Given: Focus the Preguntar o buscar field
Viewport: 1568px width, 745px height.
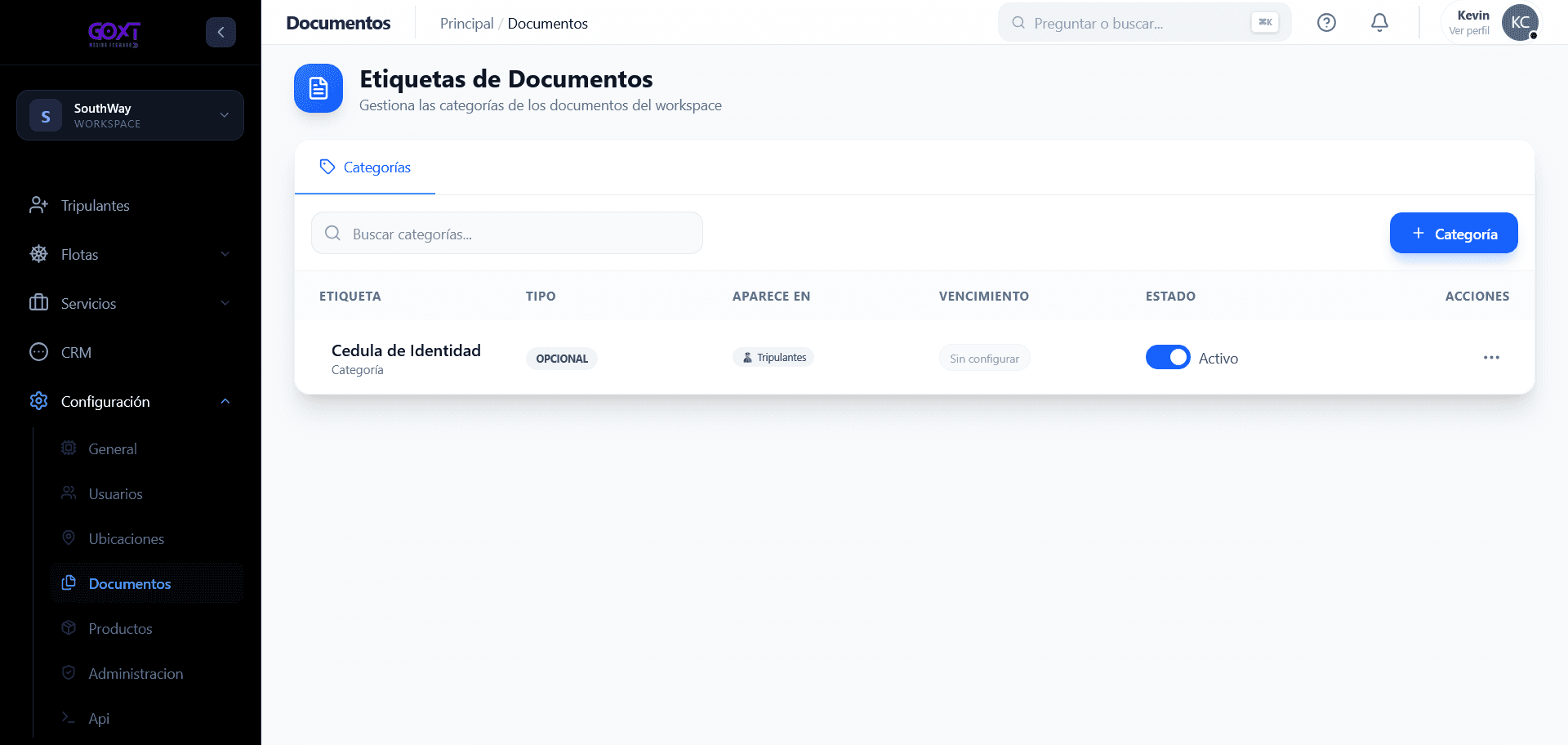Looking at the screenshot, I should pos(1144,23).
